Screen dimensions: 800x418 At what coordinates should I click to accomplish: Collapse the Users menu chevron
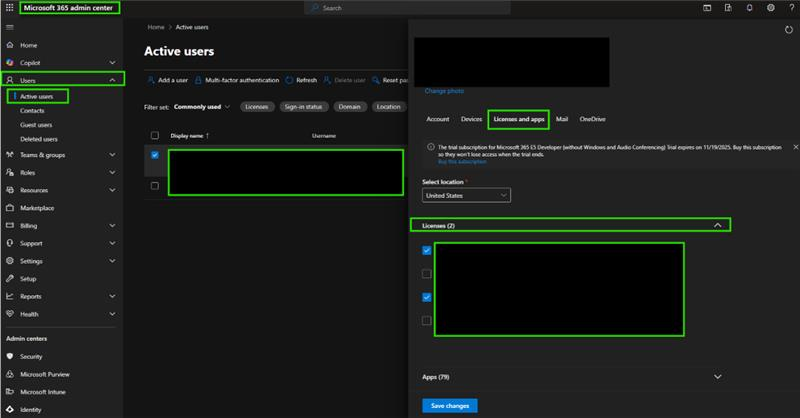pyautogui.click(x=112, y=80)
